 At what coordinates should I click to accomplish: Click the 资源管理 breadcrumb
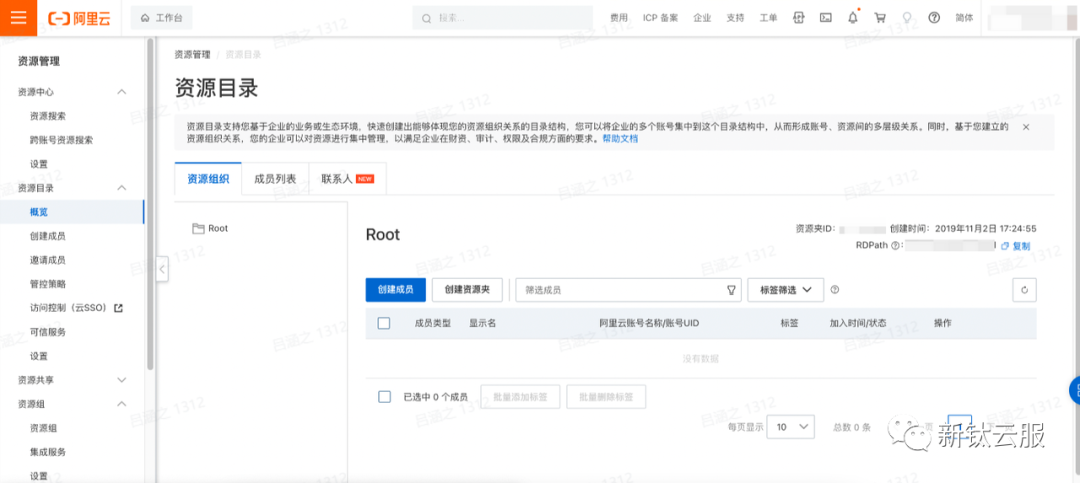192,54
